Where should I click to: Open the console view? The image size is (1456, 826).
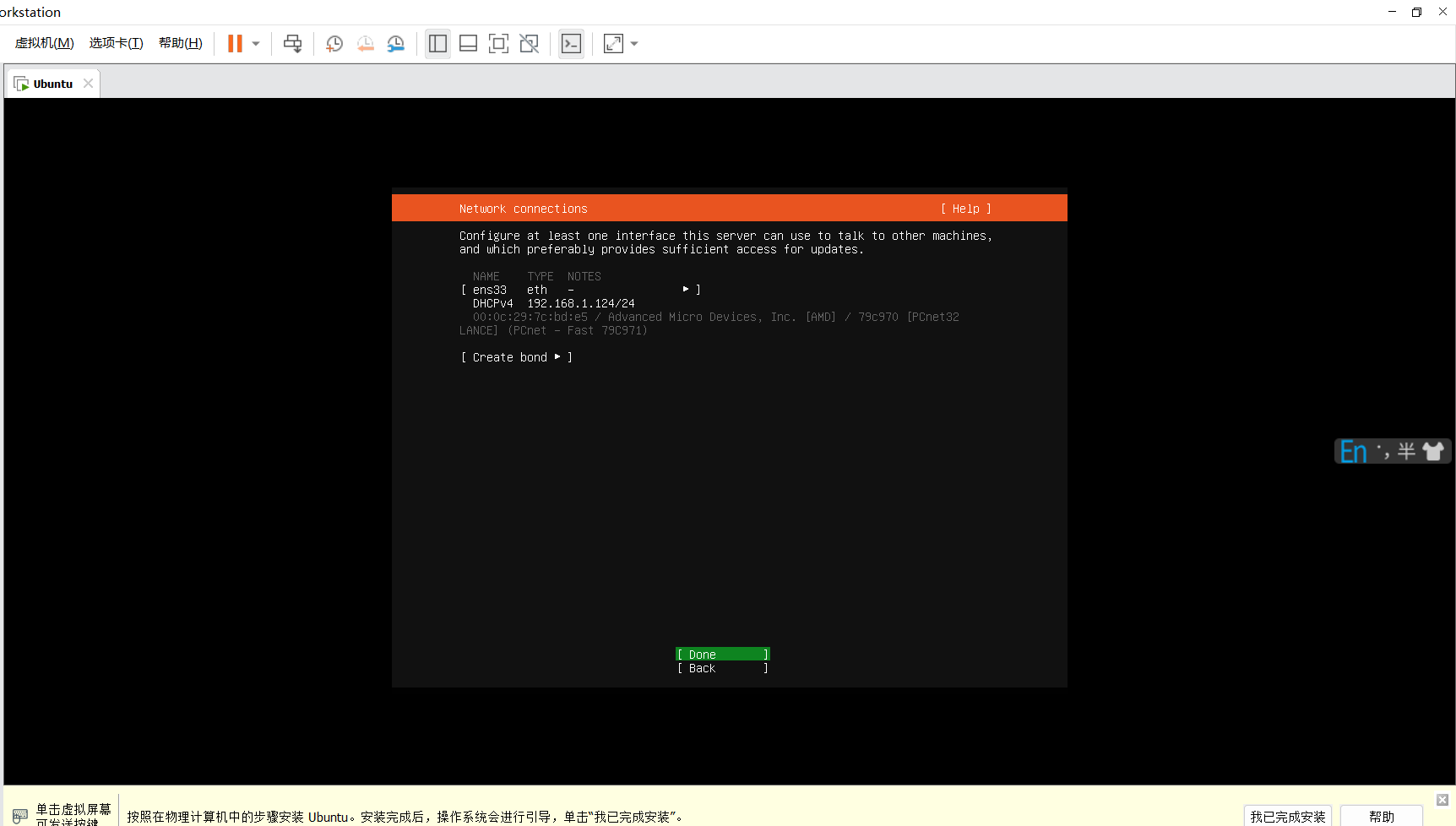coord(571,44)
